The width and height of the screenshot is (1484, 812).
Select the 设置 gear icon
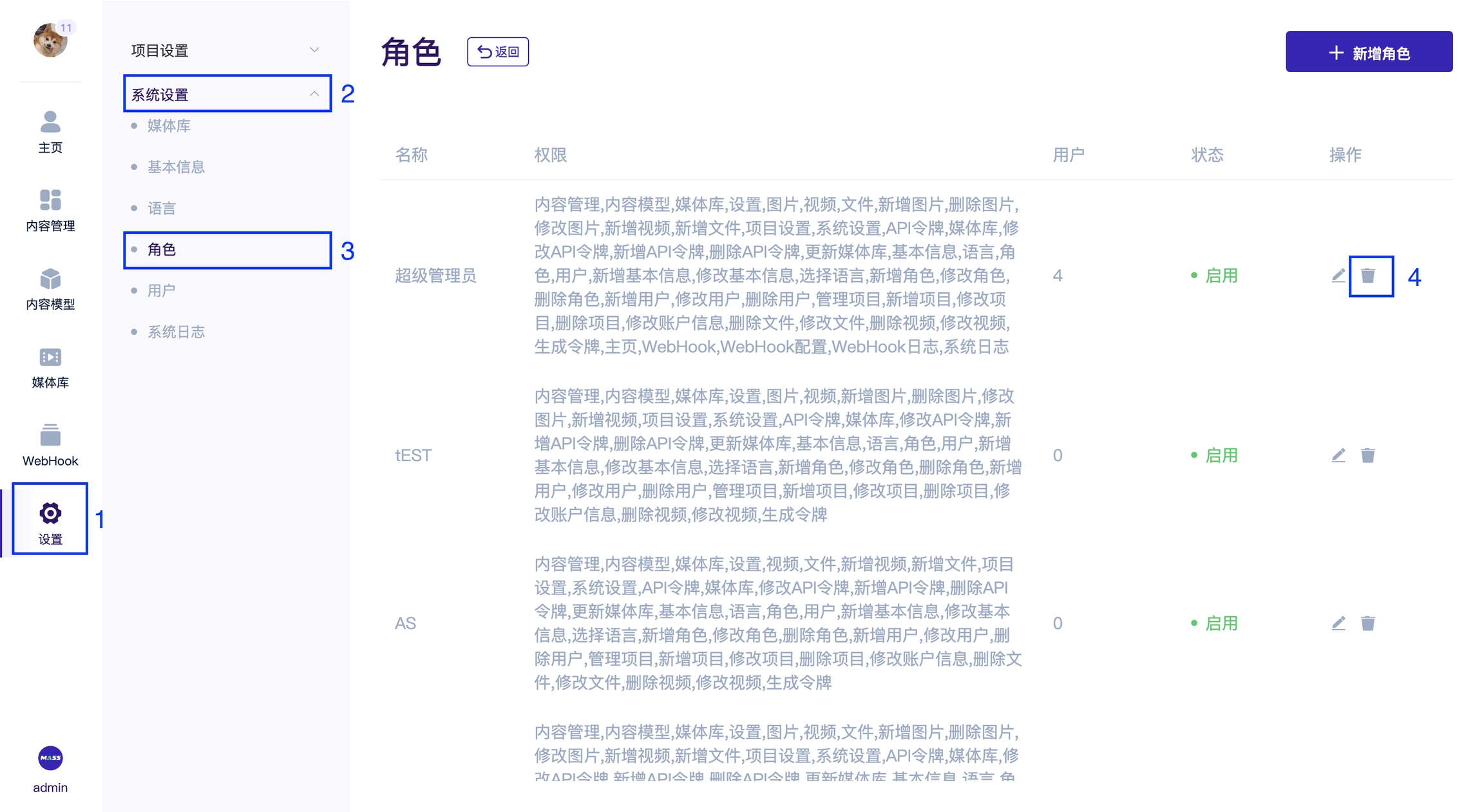(50, 520)
